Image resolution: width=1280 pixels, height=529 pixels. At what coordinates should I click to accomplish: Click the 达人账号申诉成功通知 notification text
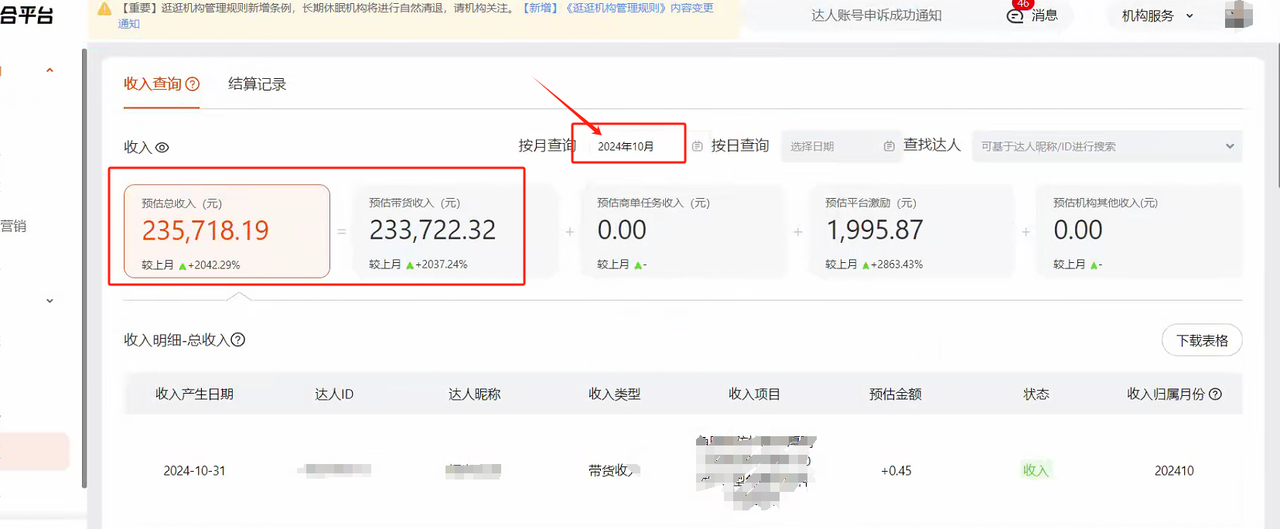click(x=876, y=16)
